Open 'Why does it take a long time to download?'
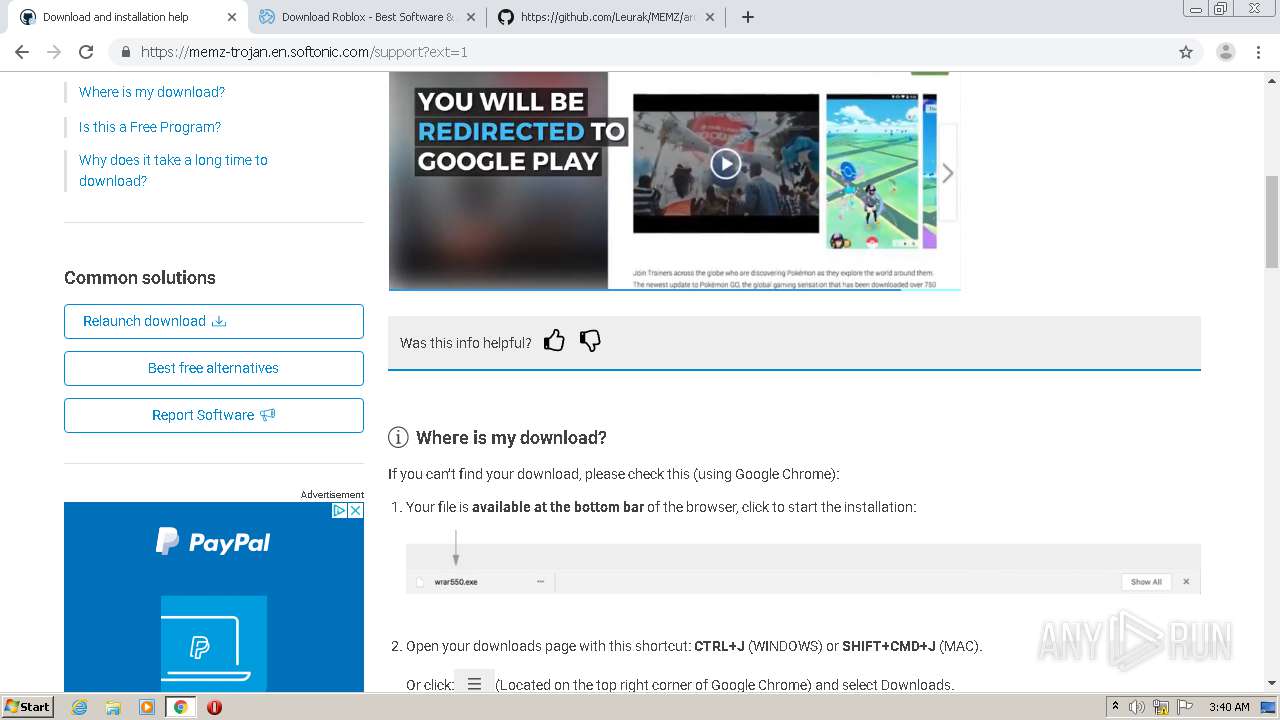 (x=173, y=170)
